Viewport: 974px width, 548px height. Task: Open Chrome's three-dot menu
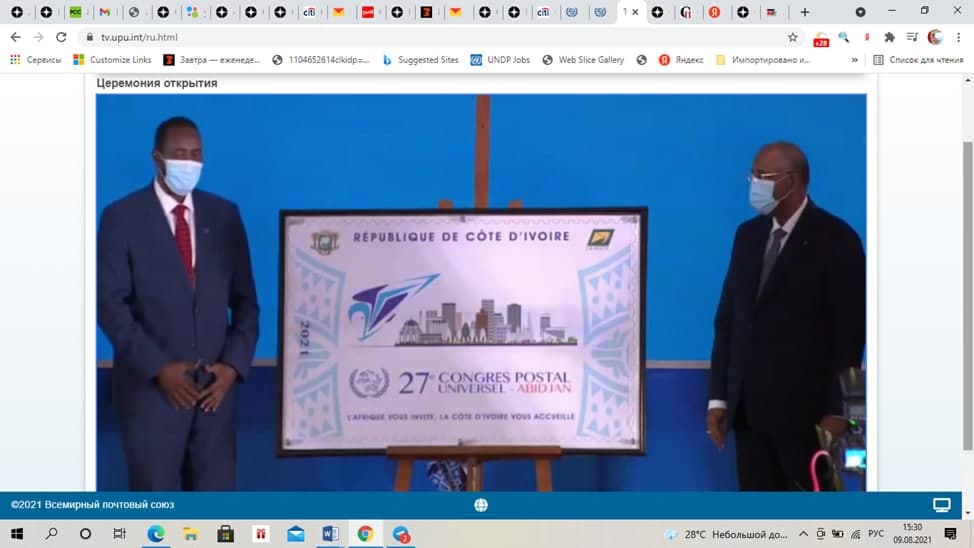pos(958,37)
